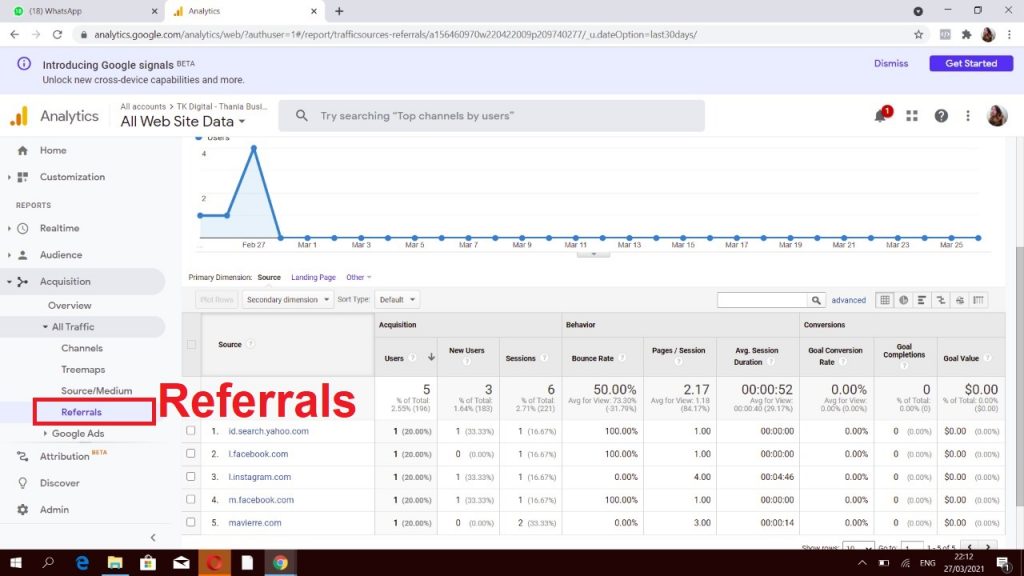Check the id.search.yahoo.com row checkbox
The height and width of the screenshot is (576, 1024).
click(191, 431)
